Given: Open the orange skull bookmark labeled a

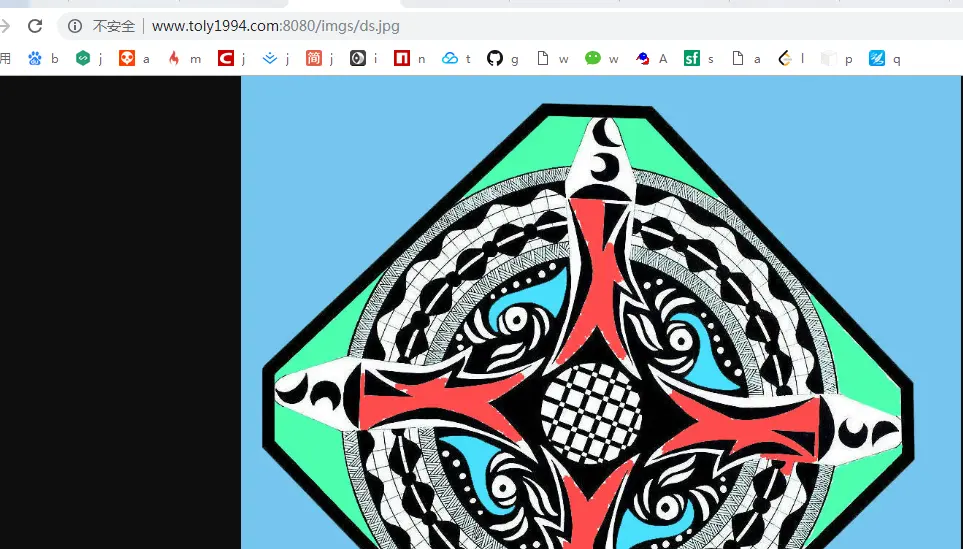Looking at the screenshot, I should [135, 58].
